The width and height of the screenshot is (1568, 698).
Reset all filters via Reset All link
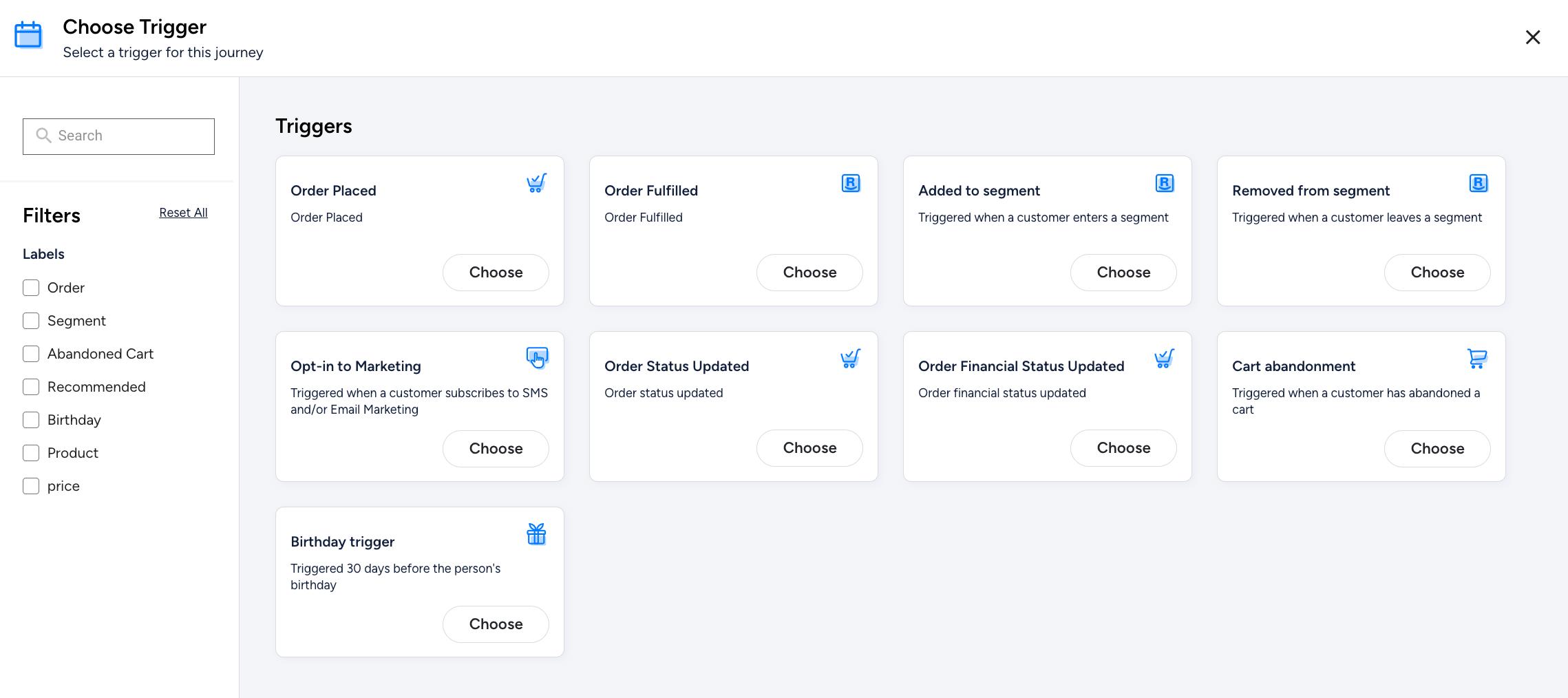pos(183,213)
